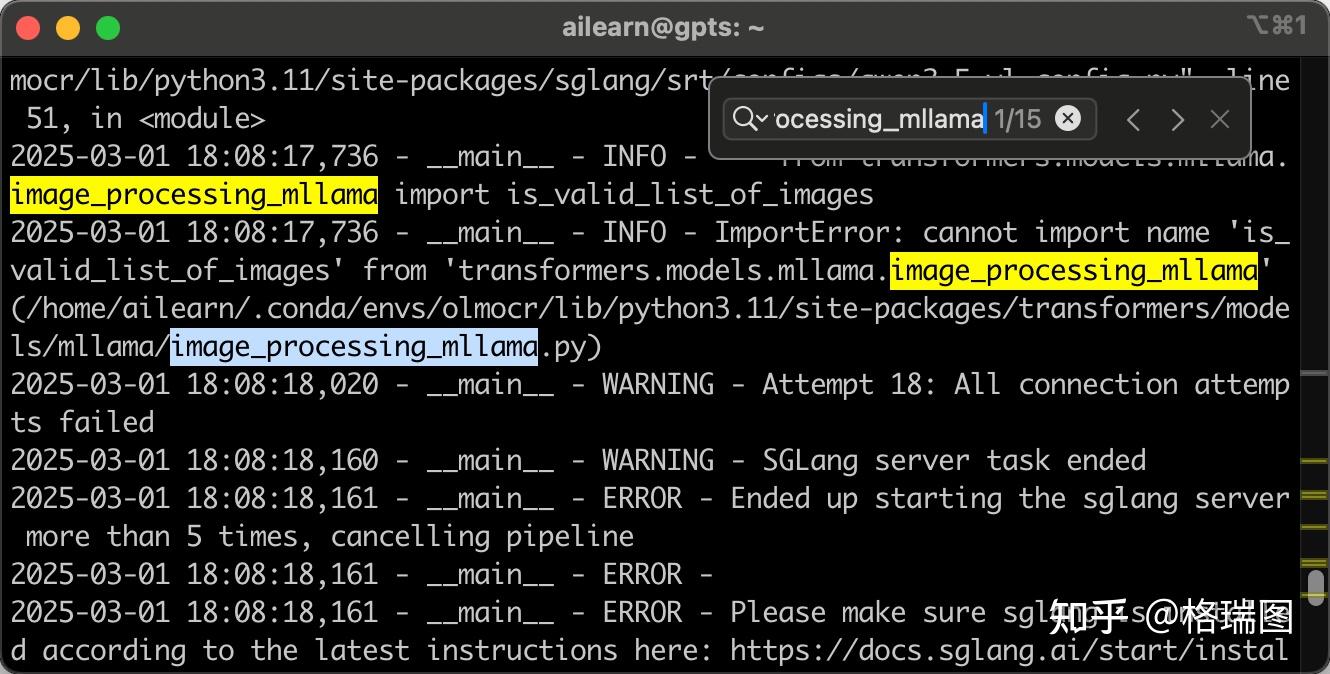Image resolution: width=1330 pixels, height=674 pixels.
Task: Click the ⌥⌘1 window shortcut indicator
Action: pyautogui.click(x=1276, y=26)
